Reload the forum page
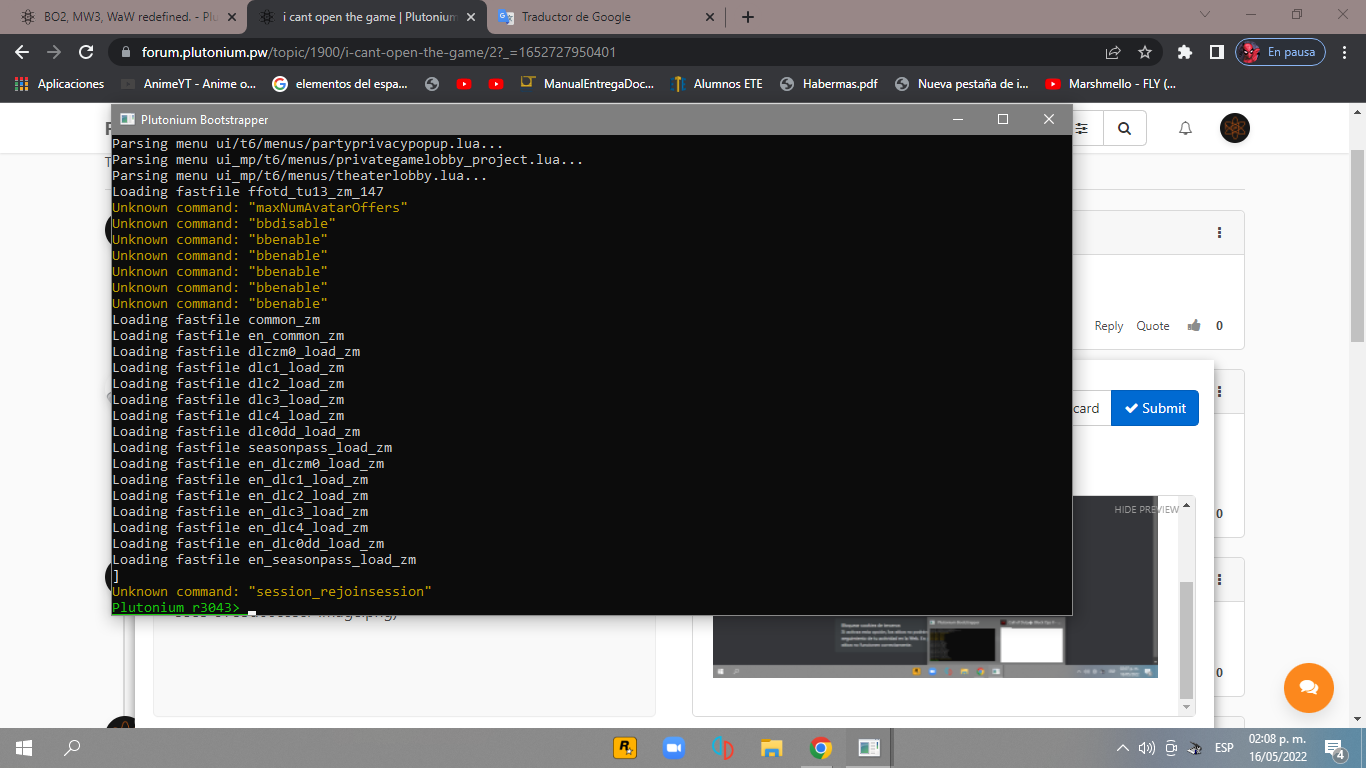Viewport: 1366px width, 768px height. tap(86, 52)
